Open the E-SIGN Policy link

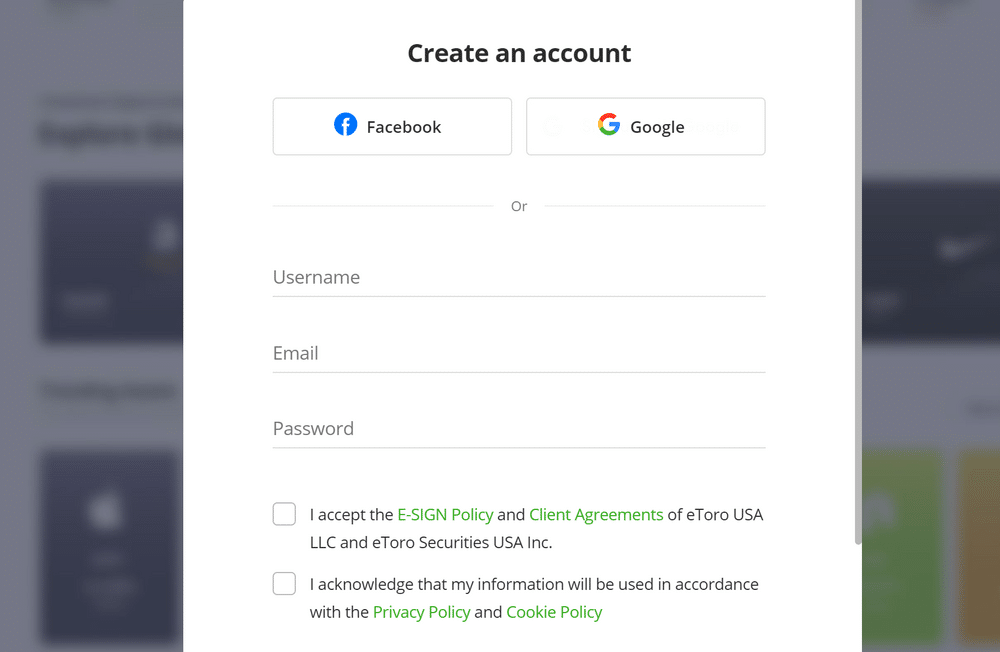pos(445,515)
